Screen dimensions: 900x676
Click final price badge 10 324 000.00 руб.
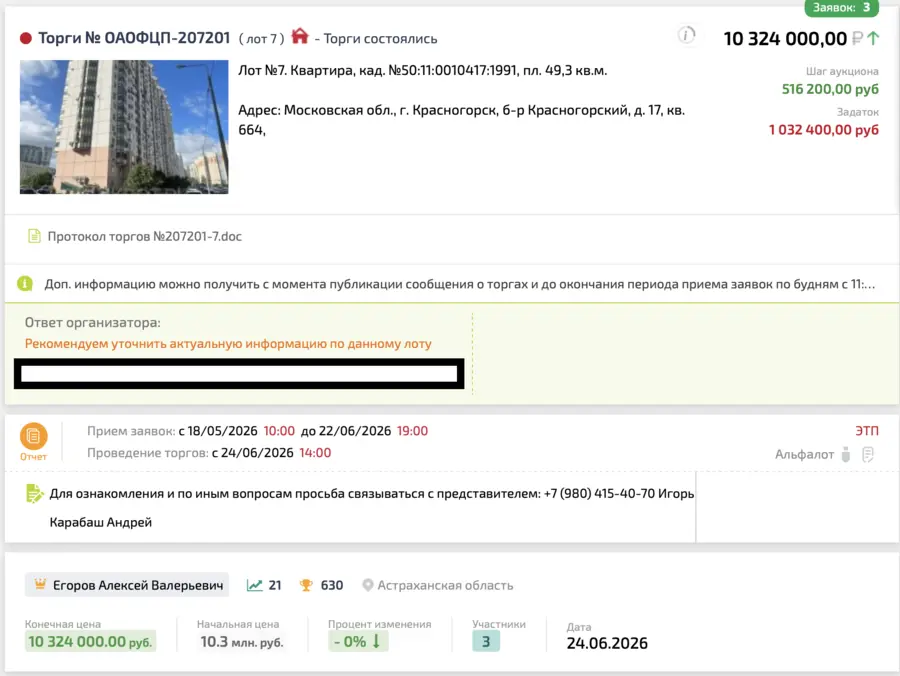91,642
